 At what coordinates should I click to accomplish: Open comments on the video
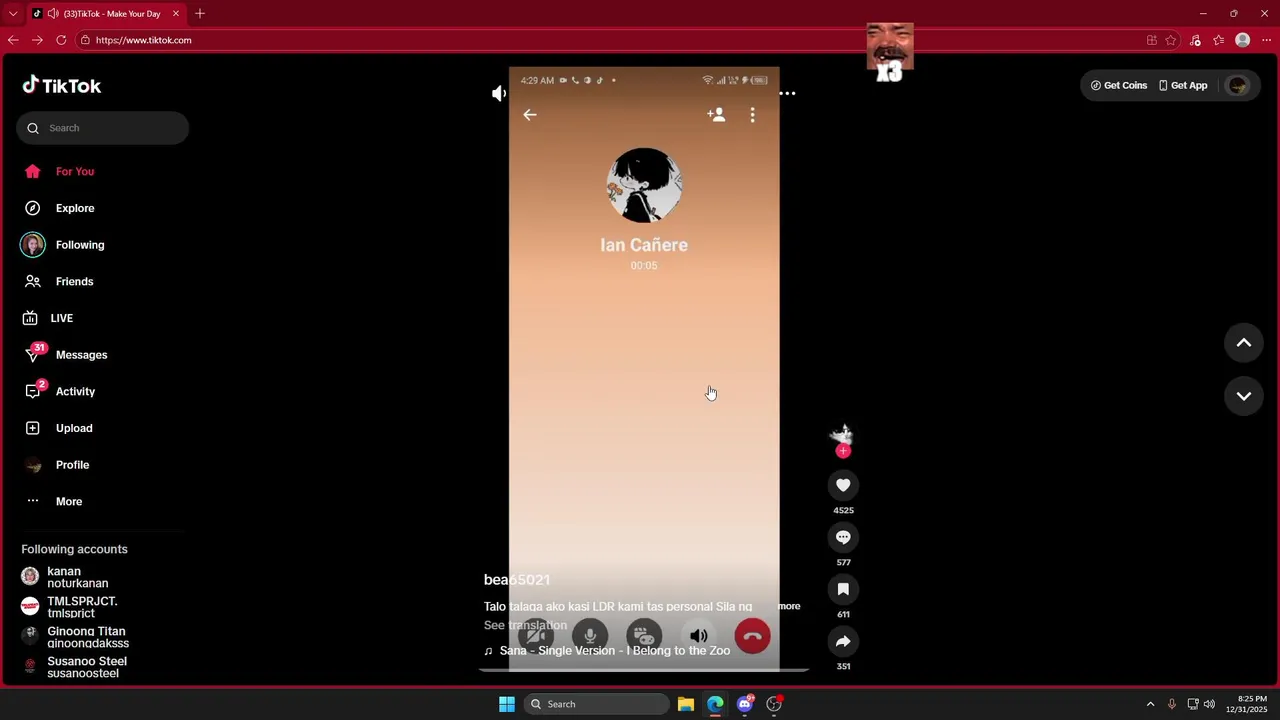(x=843, y=537)
